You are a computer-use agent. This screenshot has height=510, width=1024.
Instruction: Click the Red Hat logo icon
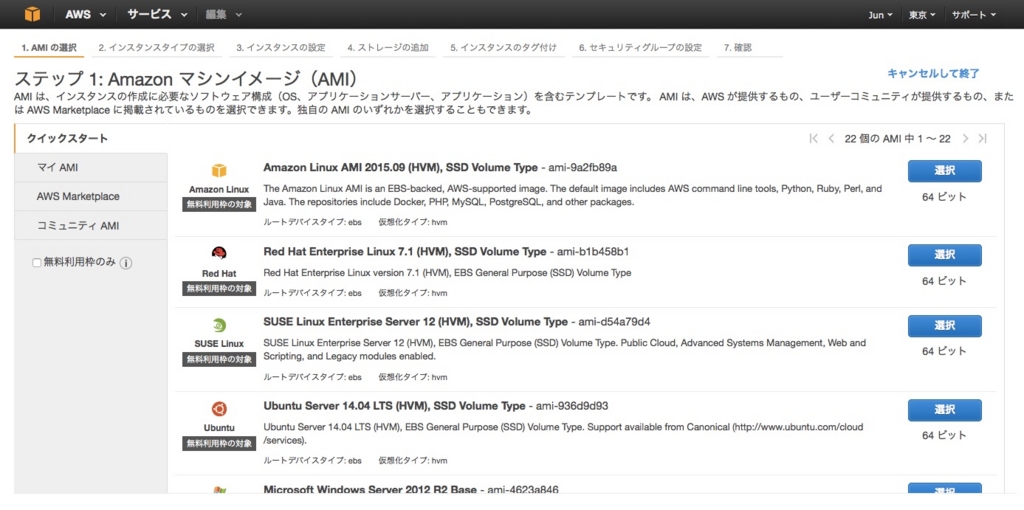(x=219, y=254)
